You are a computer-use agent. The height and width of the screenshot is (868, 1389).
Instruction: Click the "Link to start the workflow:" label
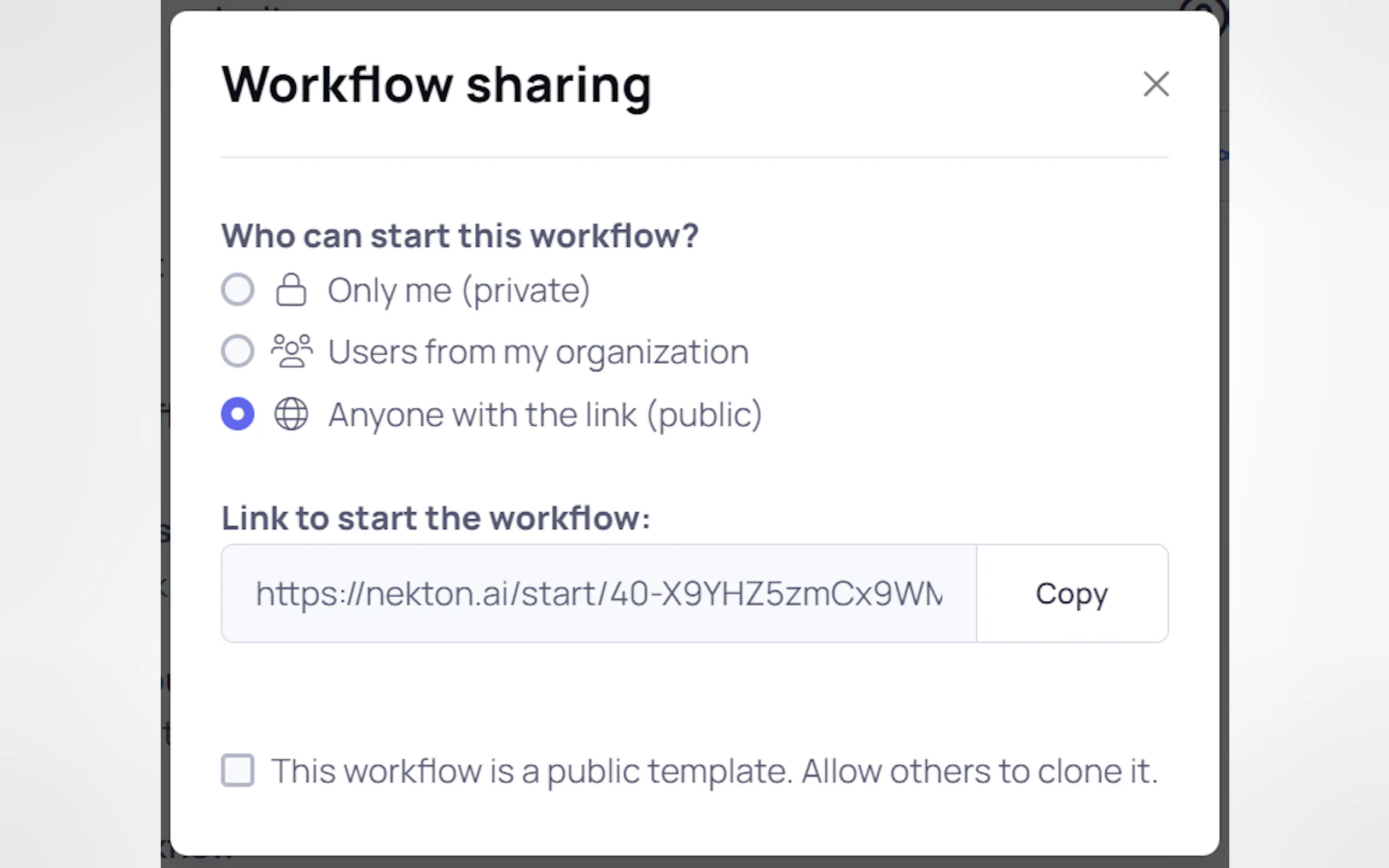[436, 518]
